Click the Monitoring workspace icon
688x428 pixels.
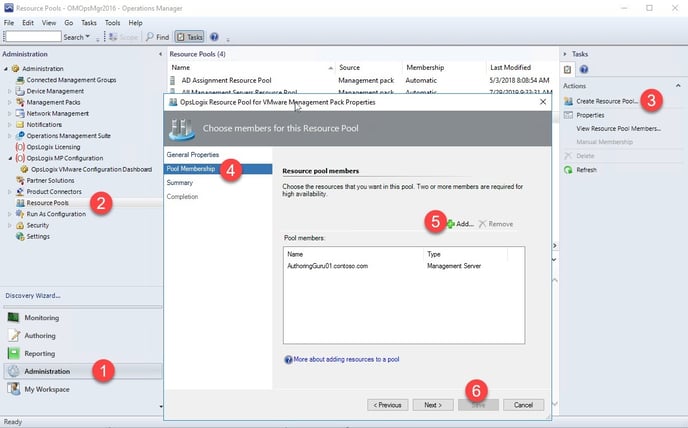14,317
